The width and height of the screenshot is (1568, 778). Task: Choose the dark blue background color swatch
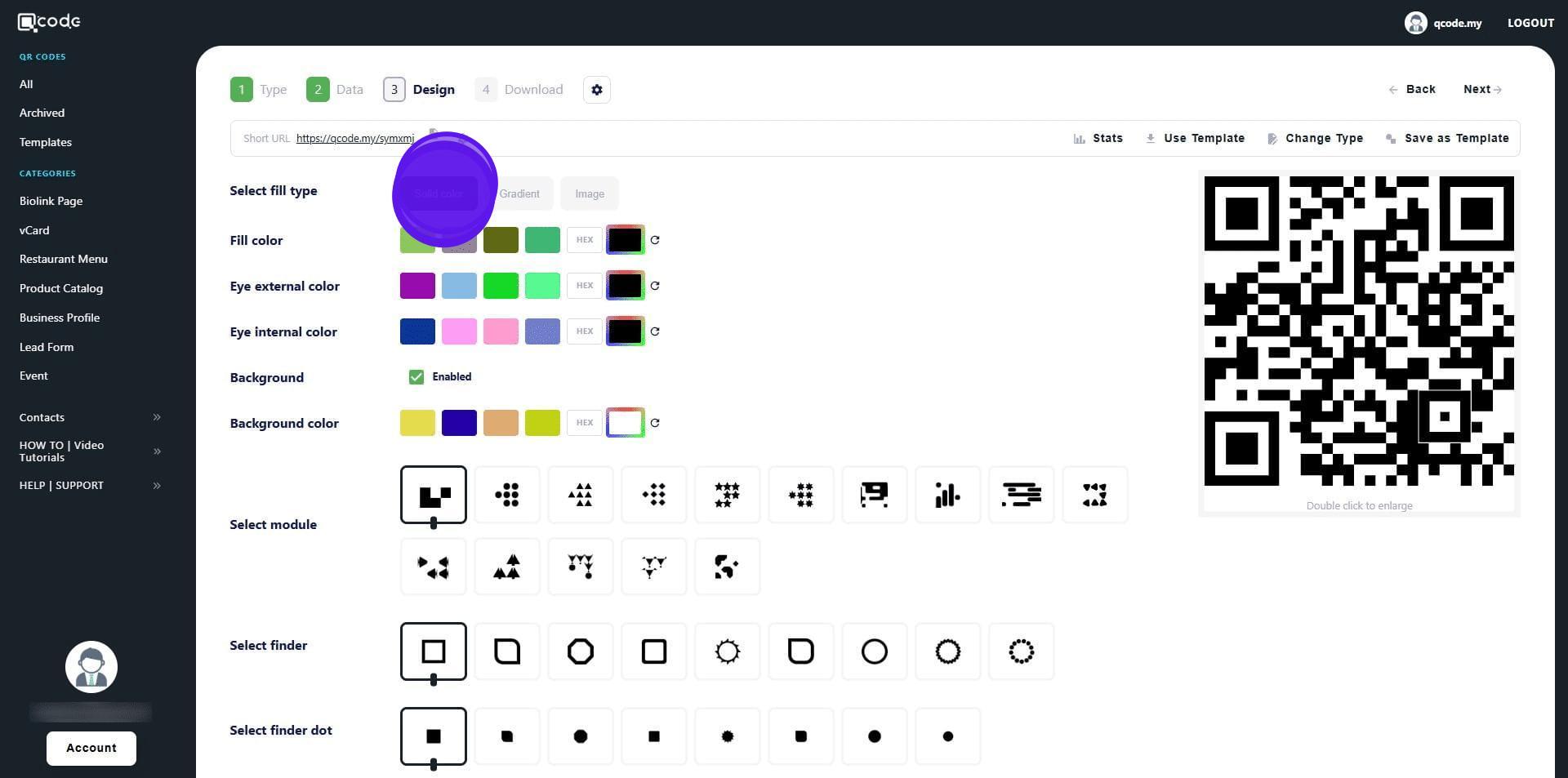point(459,423)
